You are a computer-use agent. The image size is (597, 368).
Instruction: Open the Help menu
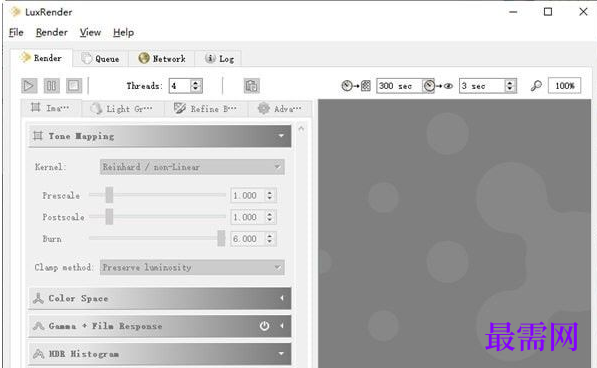123,33
